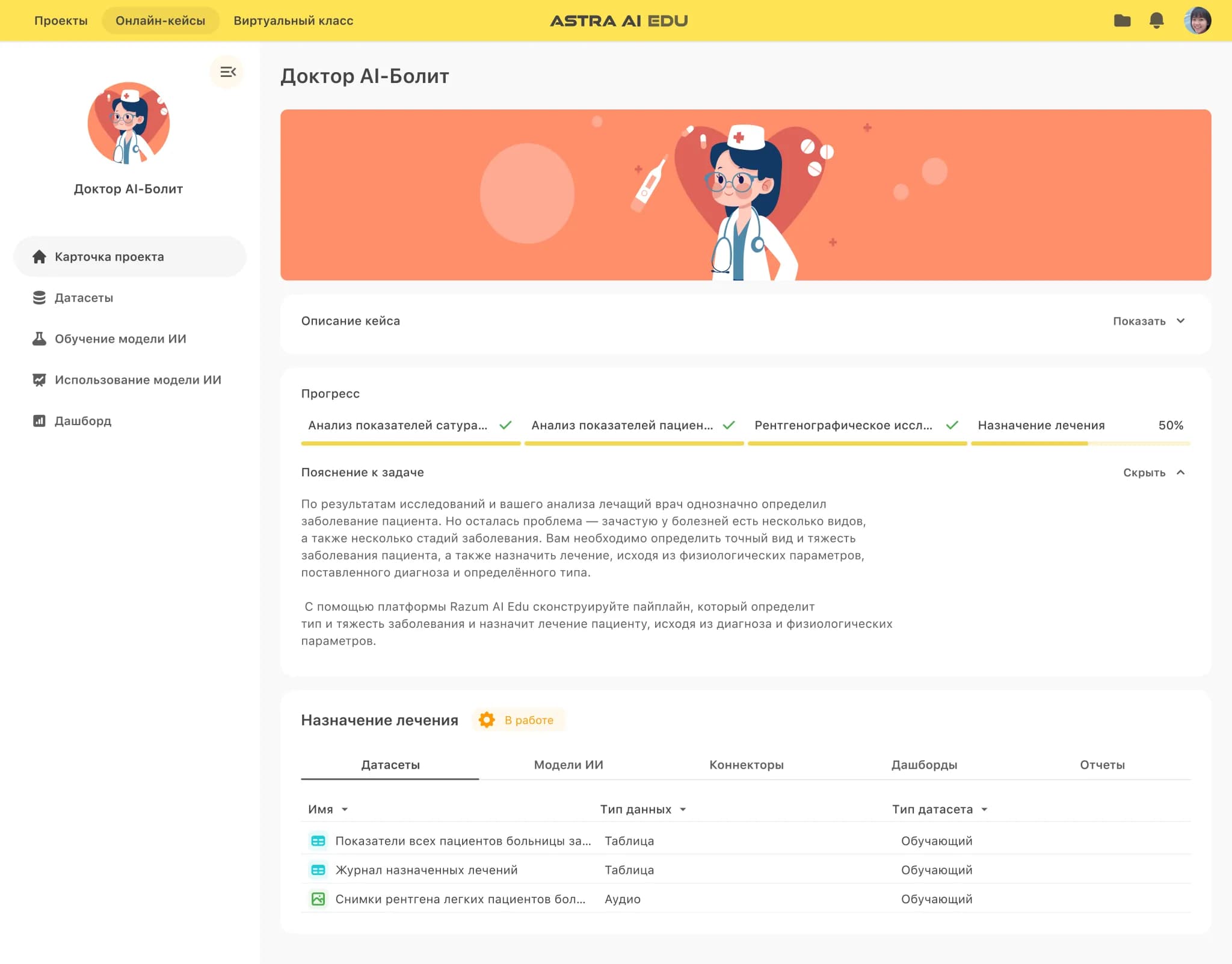The width and height of the screenshot is (1232, 964).
Task: Click Назначение лечения progress bar at 50%
Action: coord(1080,443)
